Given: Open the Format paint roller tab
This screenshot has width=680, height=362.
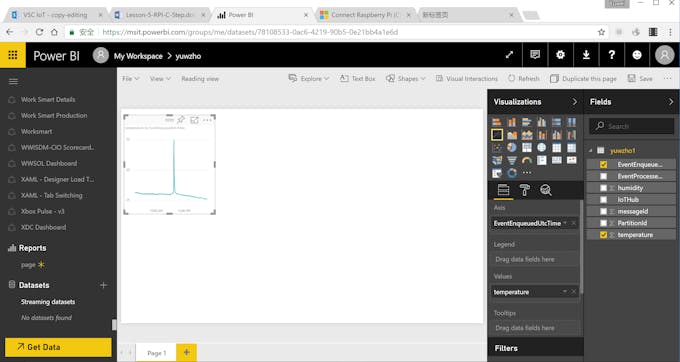Looking at the screenshot, I should click(x=524, y=190).
